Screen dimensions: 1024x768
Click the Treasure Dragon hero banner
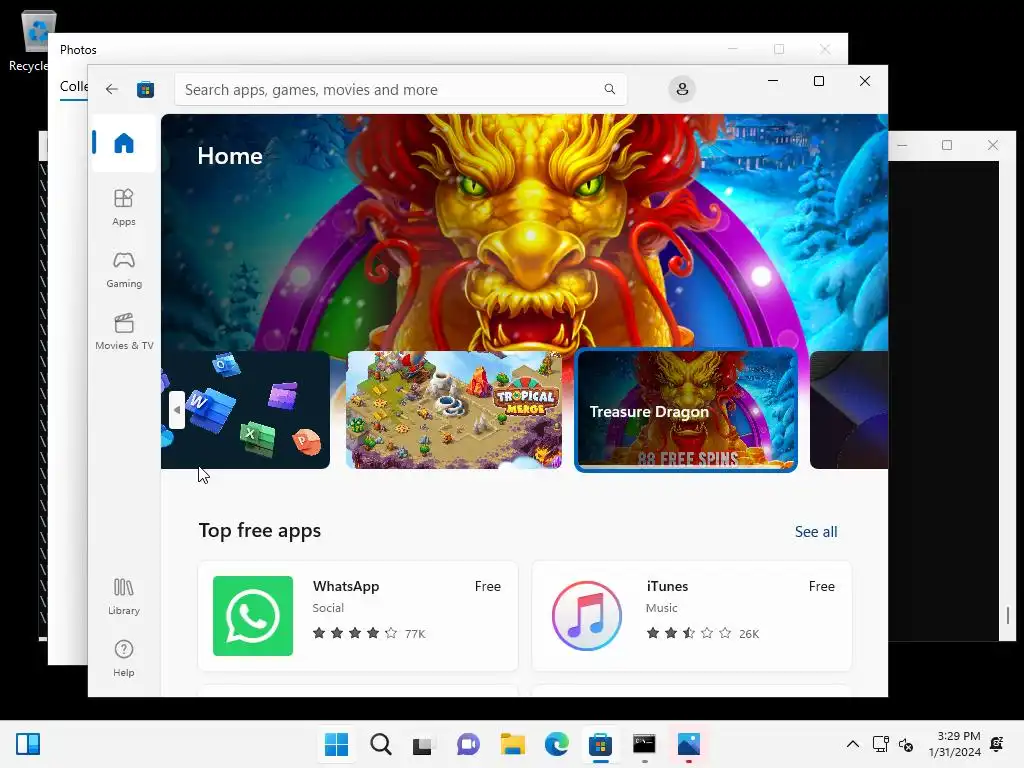point(524,232)
